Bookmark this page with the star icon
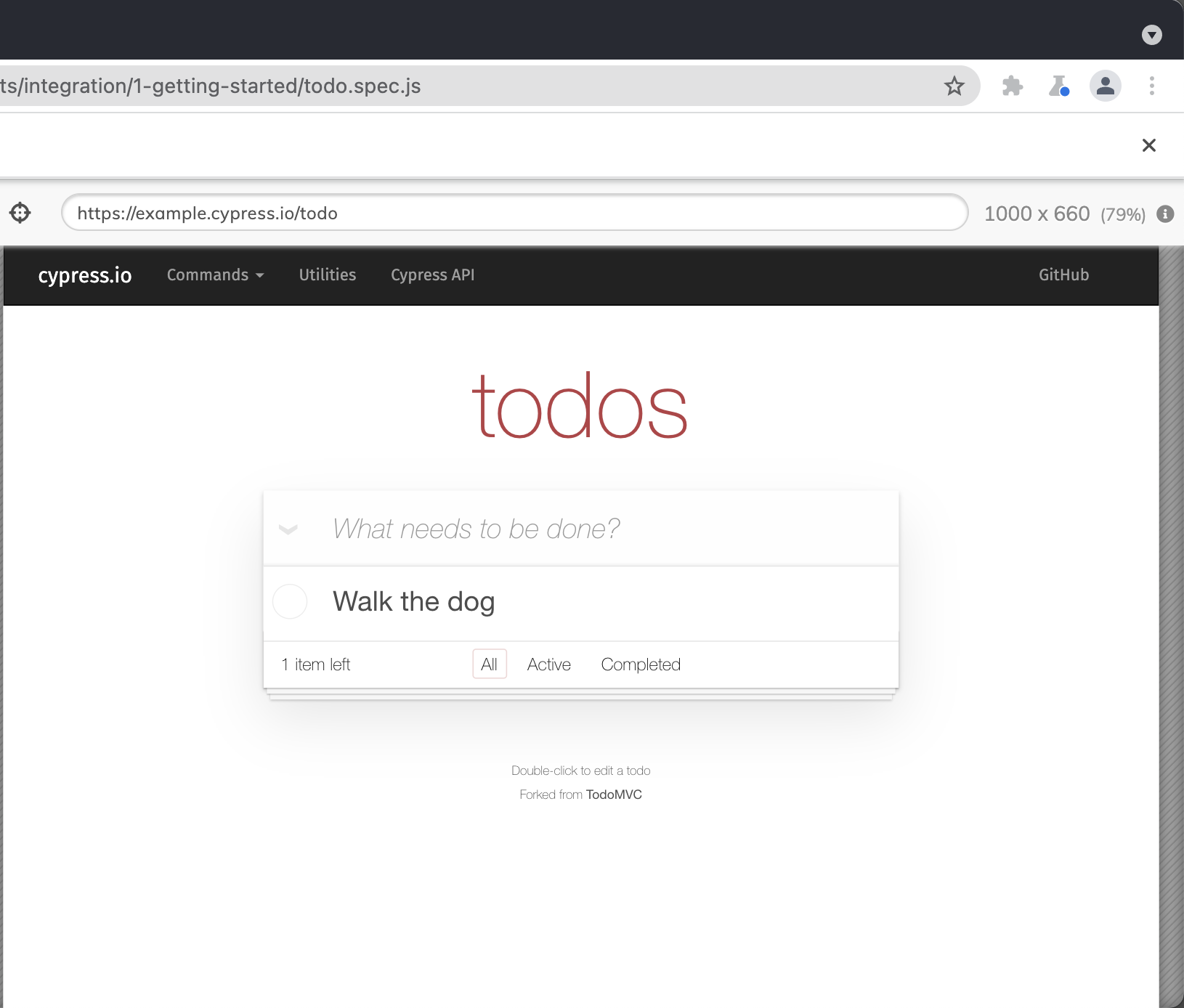 click(954, 86)
